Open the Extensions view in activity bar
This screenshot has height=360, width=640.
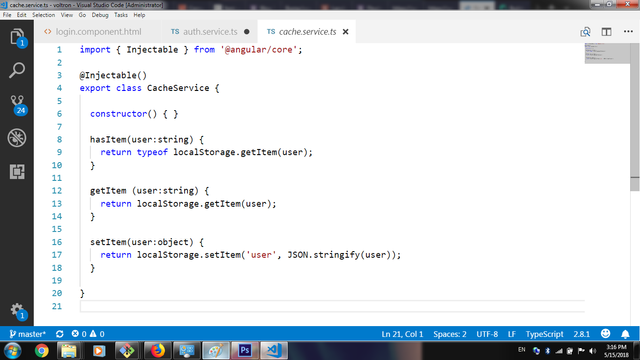(x=17, y=171)
